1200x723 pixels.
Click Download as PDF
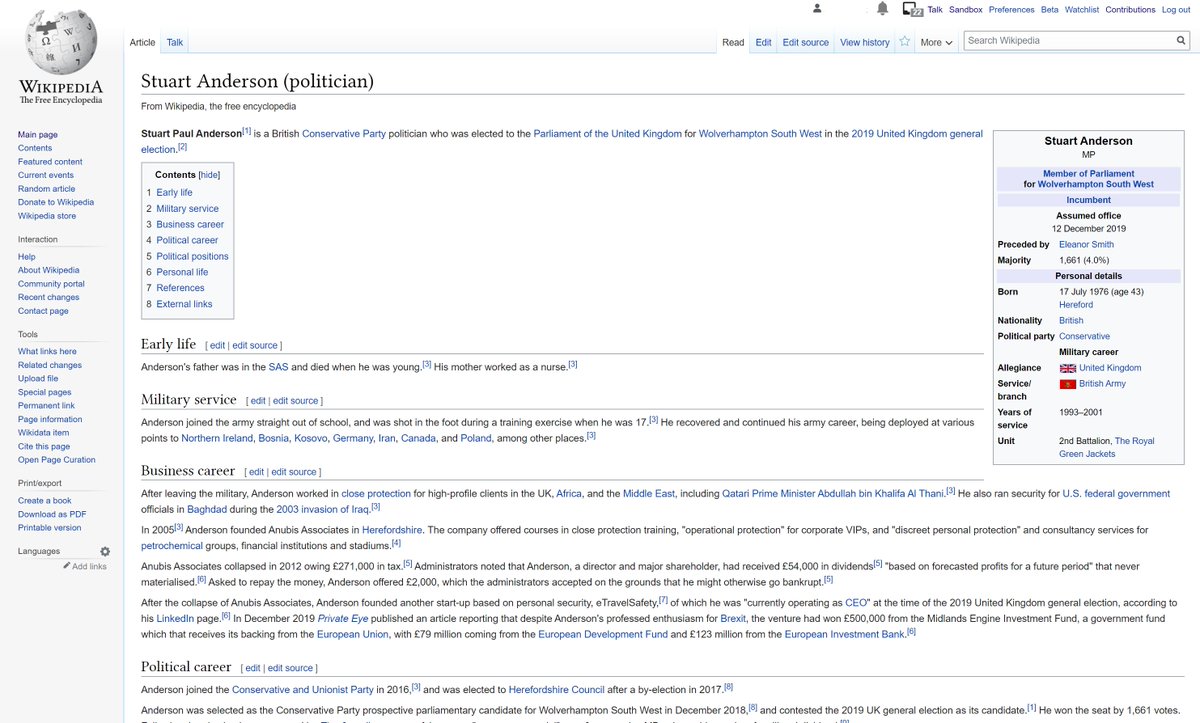coord(52,514)
